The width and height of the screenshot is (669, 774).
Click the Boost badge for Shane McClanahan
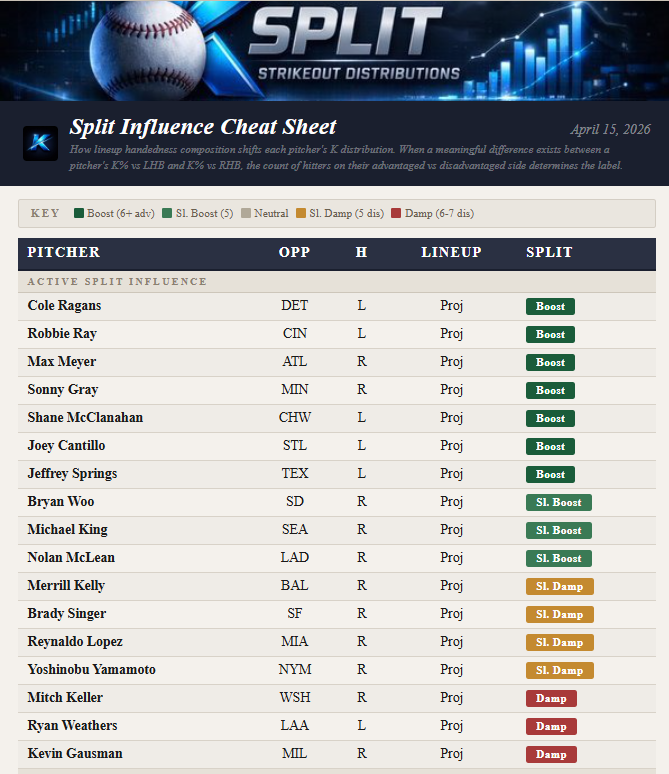[550, 419]
